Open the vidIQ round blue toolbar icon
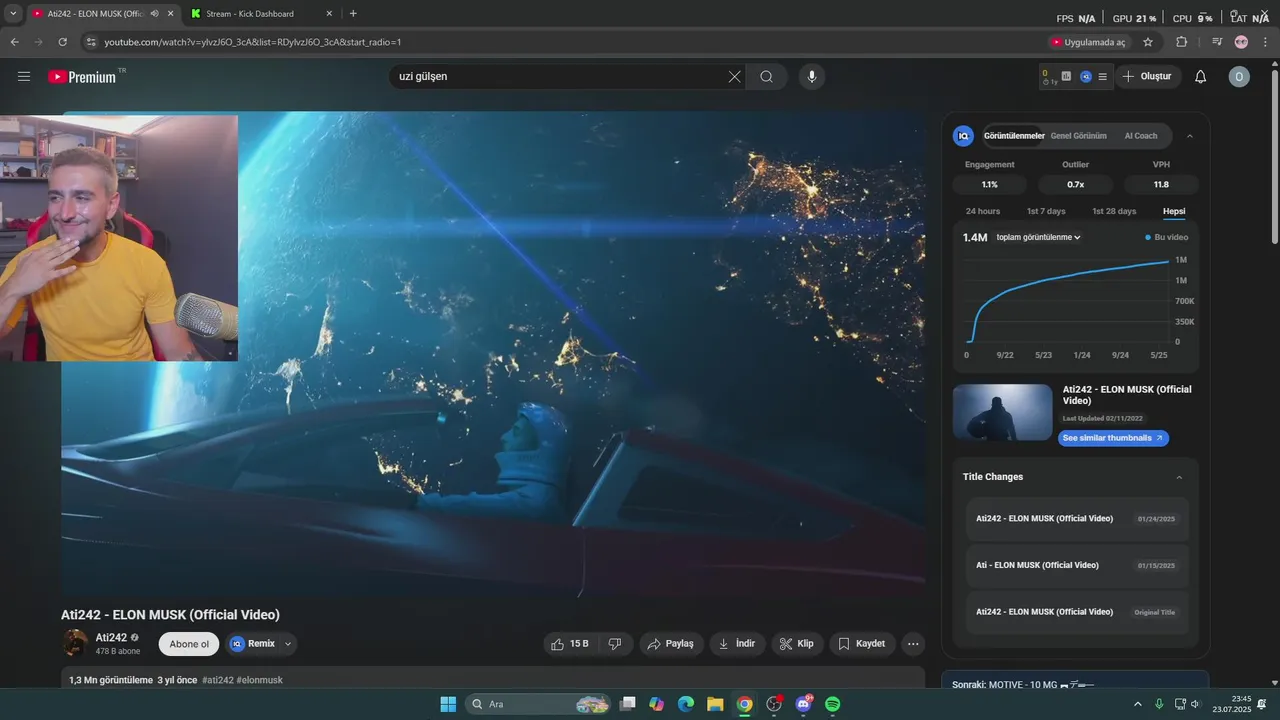The height and width of the screenshot is (720, 1280). 1086,76
